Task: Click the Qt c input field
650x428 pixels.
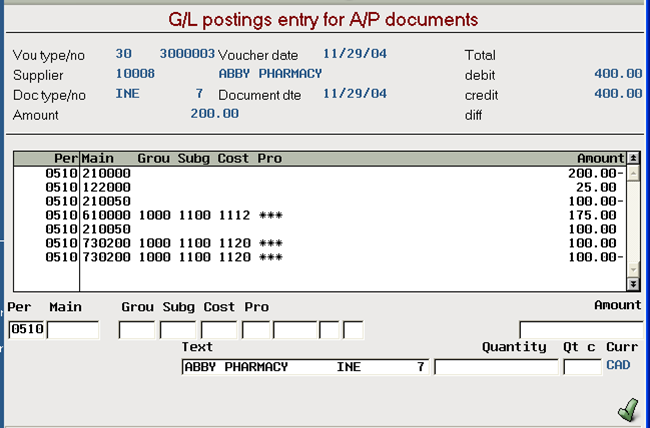Action: point(582,367)
